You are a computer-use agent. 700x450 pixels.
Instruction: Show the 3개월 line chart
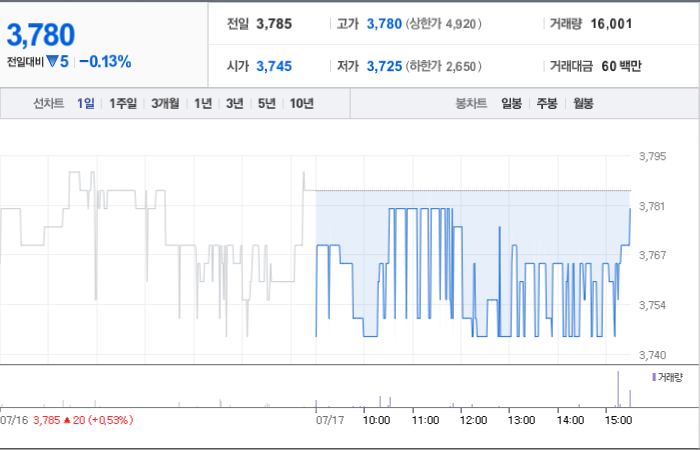(x=165, y=104)
